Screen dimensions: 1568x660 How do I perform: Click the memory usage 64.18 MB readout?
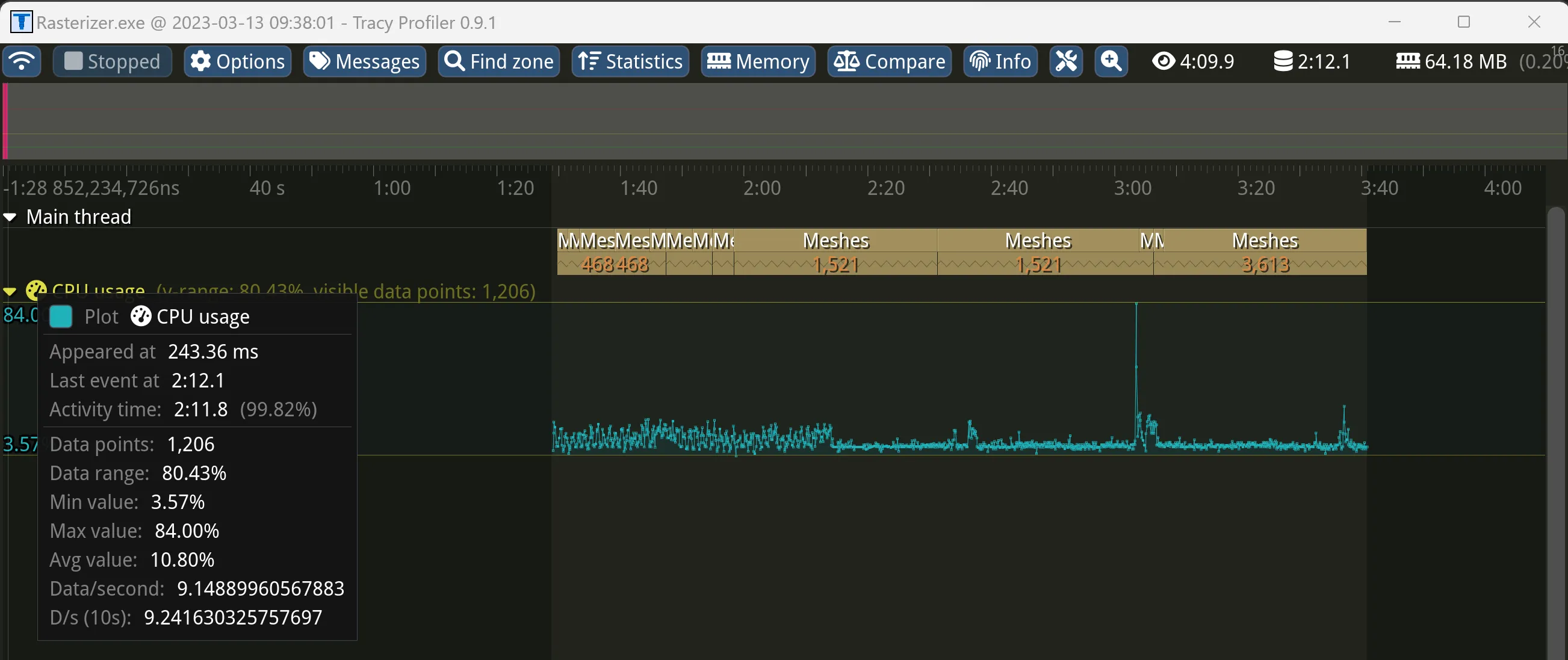tap(1452, 61)
